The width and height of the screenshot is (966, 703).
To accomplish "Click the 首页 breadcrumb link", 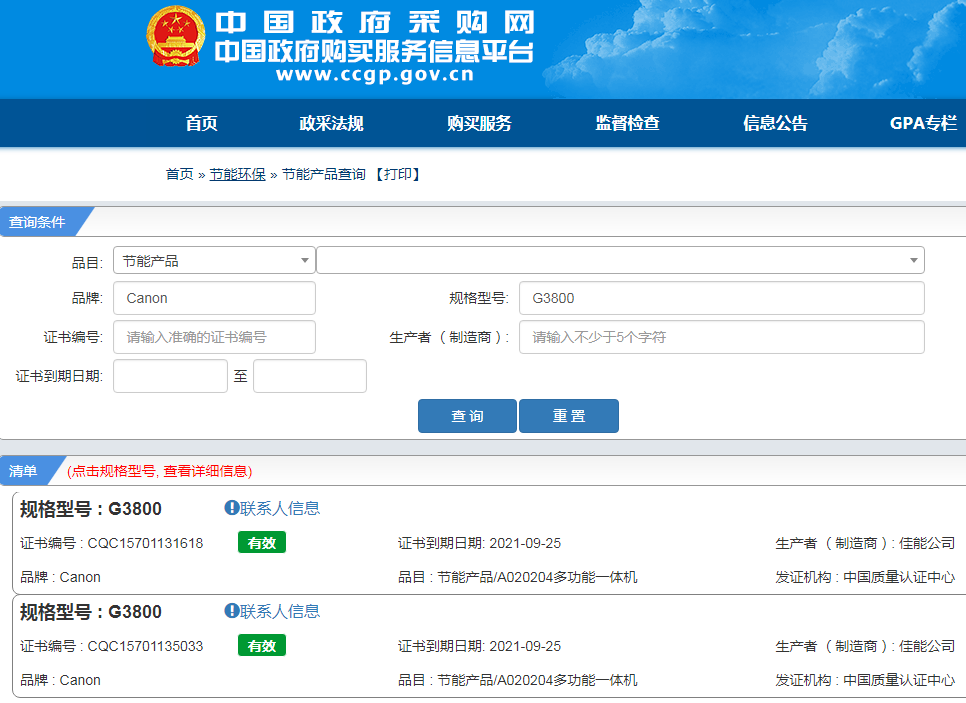I will [x=179, y=174].
